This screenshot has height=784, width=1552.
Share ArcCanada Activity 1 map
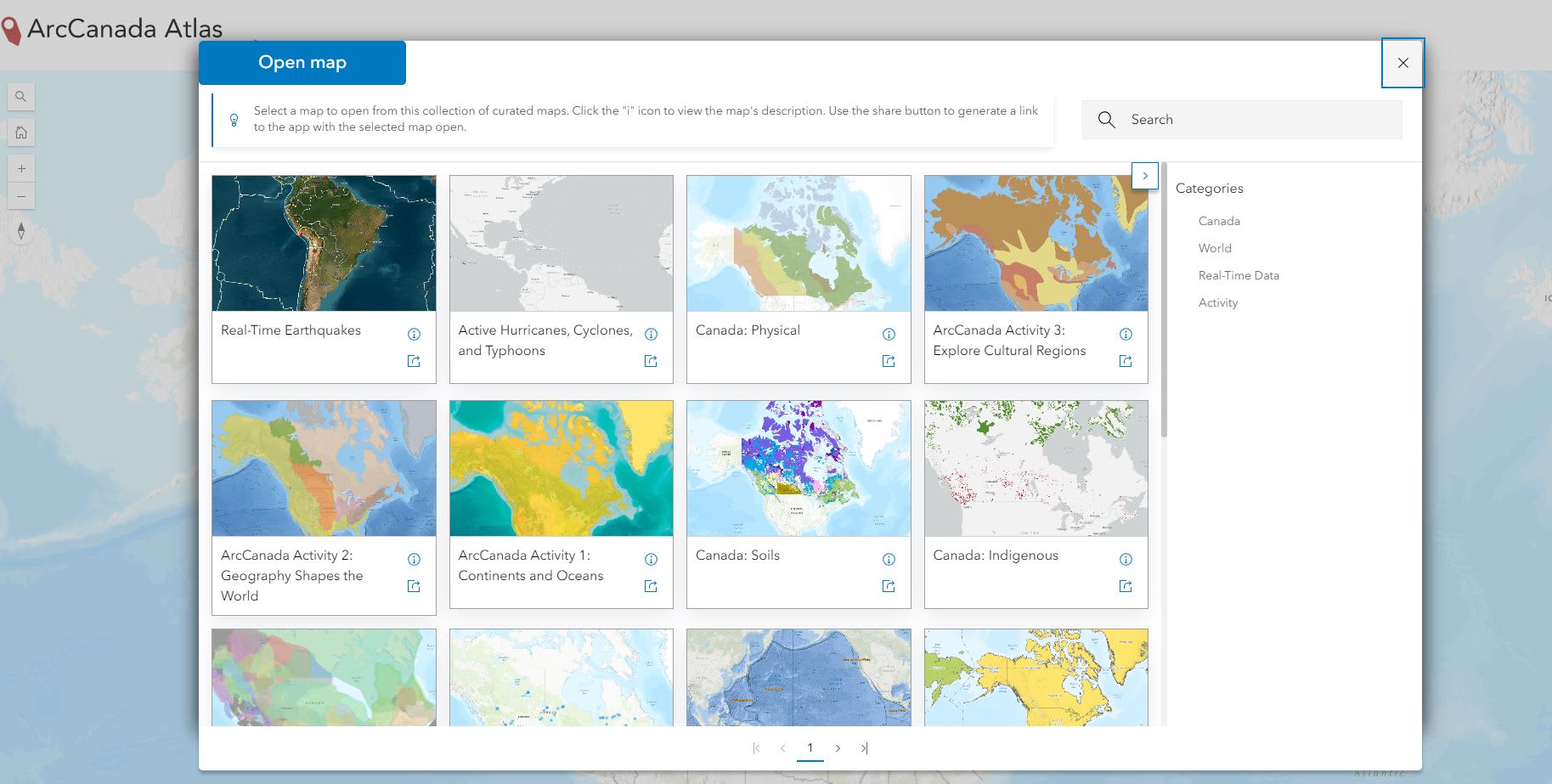(x=651, y=586)
